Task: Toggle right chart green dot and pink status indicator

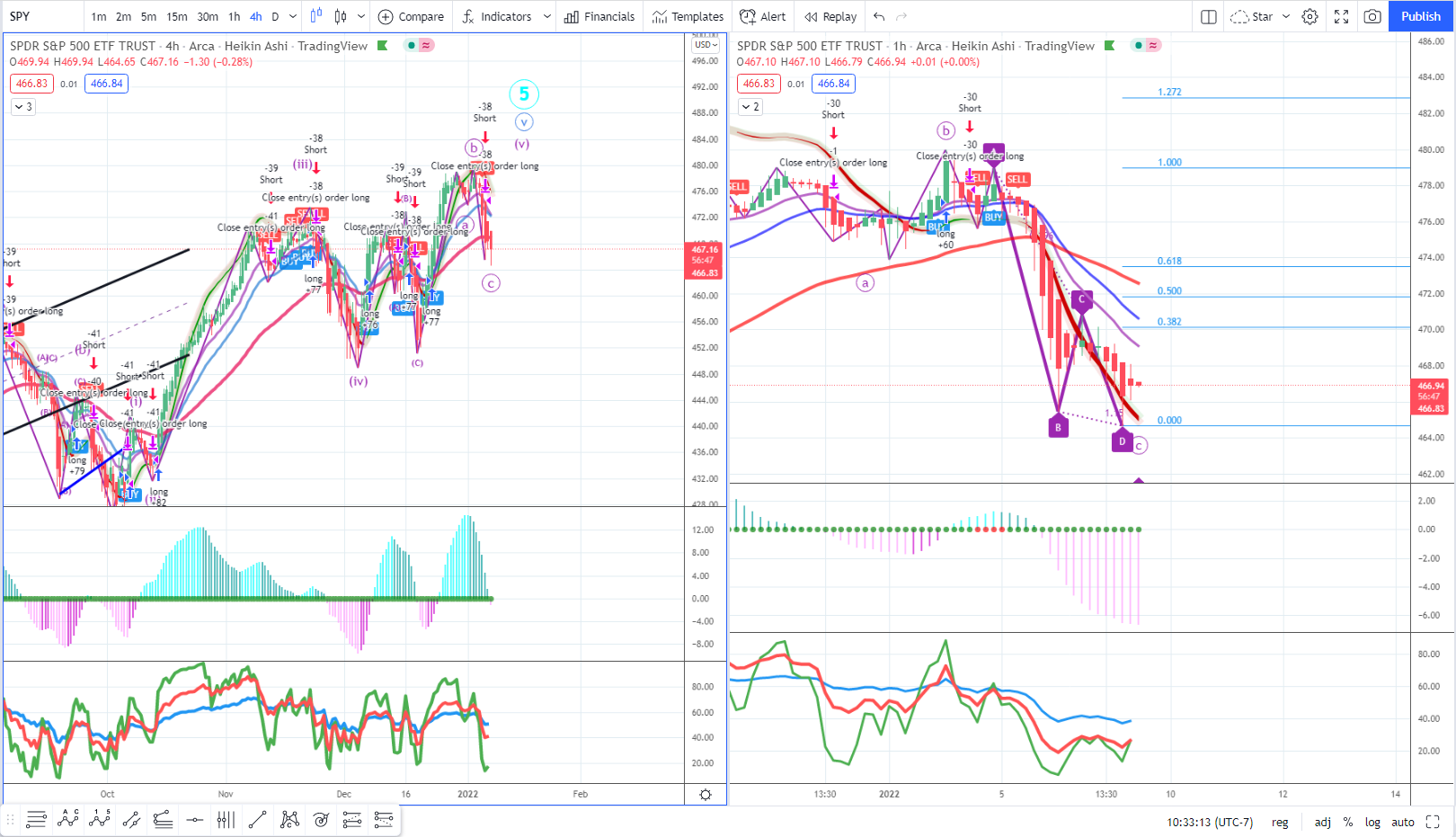Action: click(x=1146, y=45)
